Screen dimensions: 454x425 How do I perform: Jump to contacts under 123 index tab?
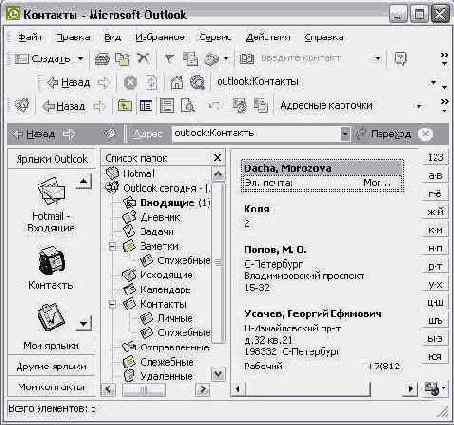tap(435, 158)
